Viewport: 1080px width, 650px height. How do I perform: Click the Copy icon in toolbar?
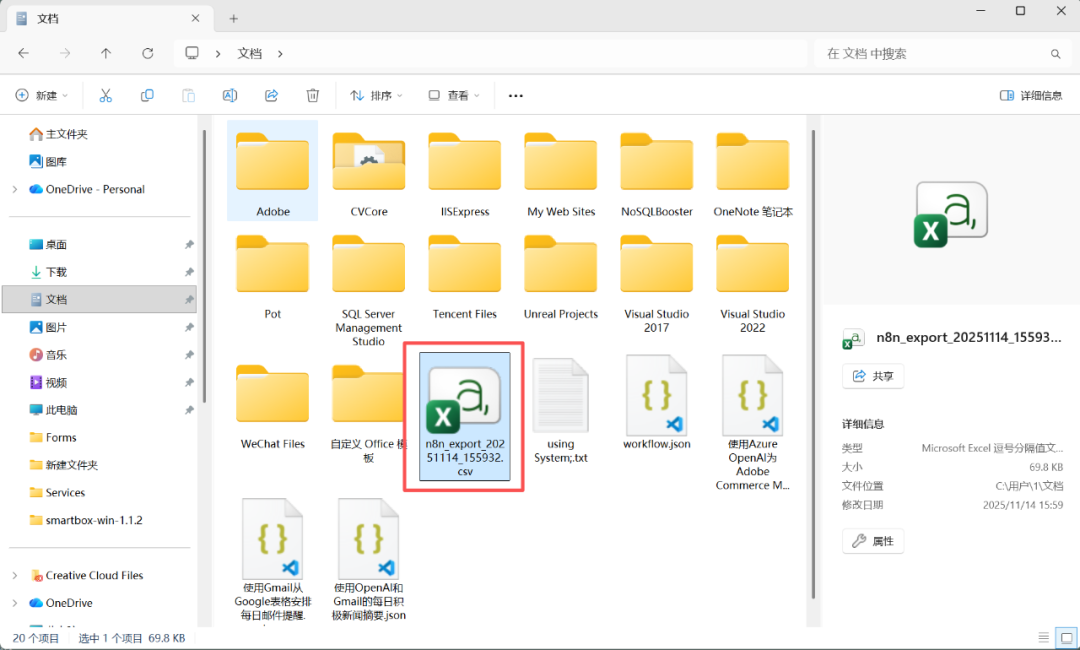coord(147,95)
